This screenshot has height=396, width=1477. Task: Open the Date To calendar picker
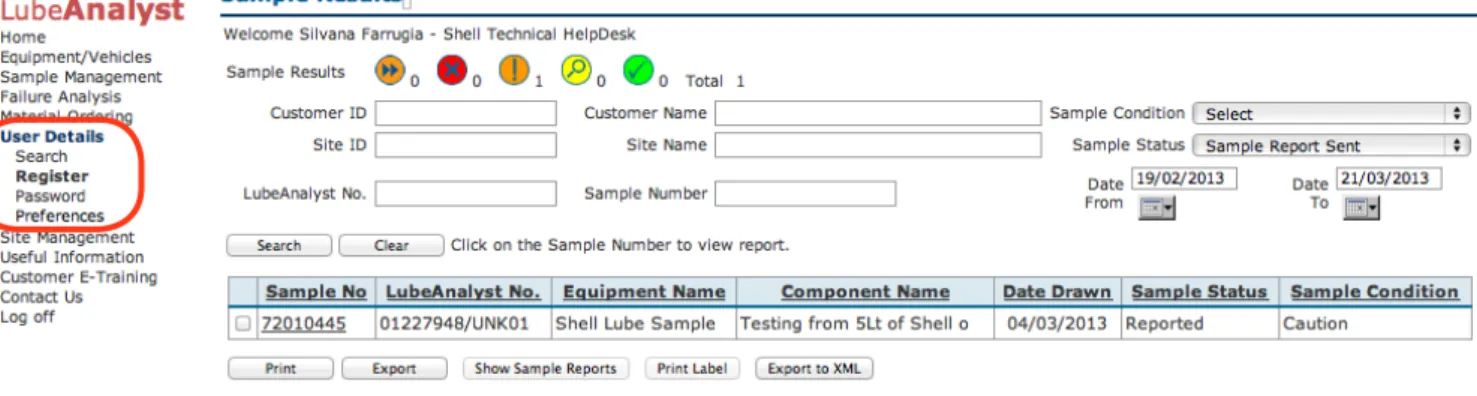click(1361, 207)
